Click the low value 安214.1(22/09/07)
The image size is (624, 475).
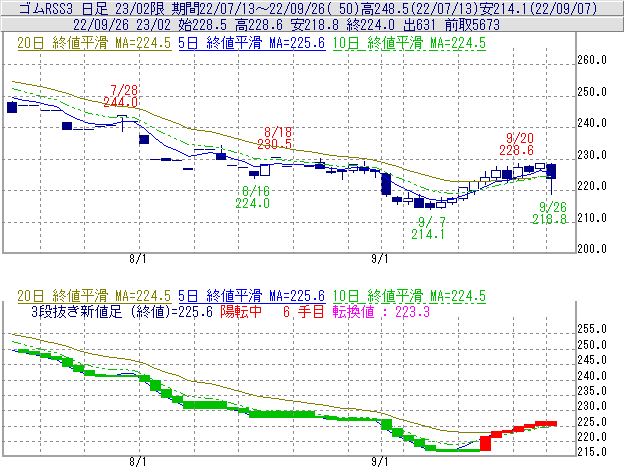[x=538, y=8]
